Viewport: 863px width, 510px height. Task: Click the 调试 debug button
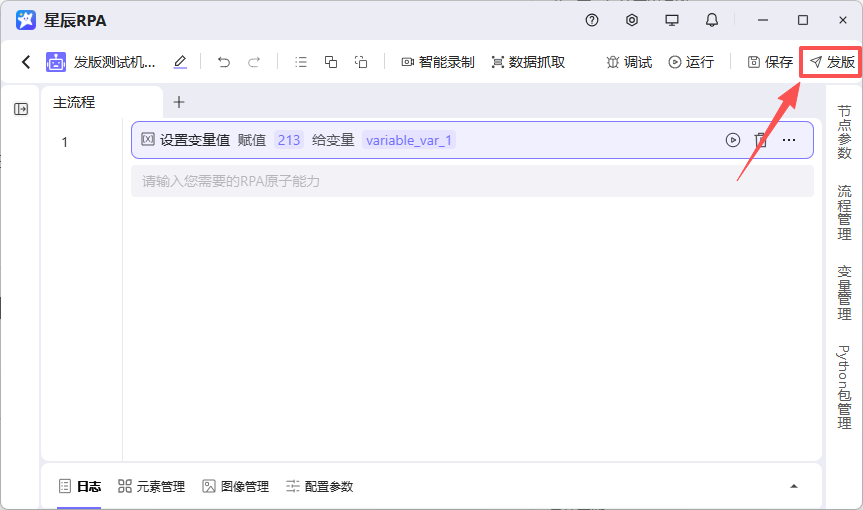click(629, 62)
